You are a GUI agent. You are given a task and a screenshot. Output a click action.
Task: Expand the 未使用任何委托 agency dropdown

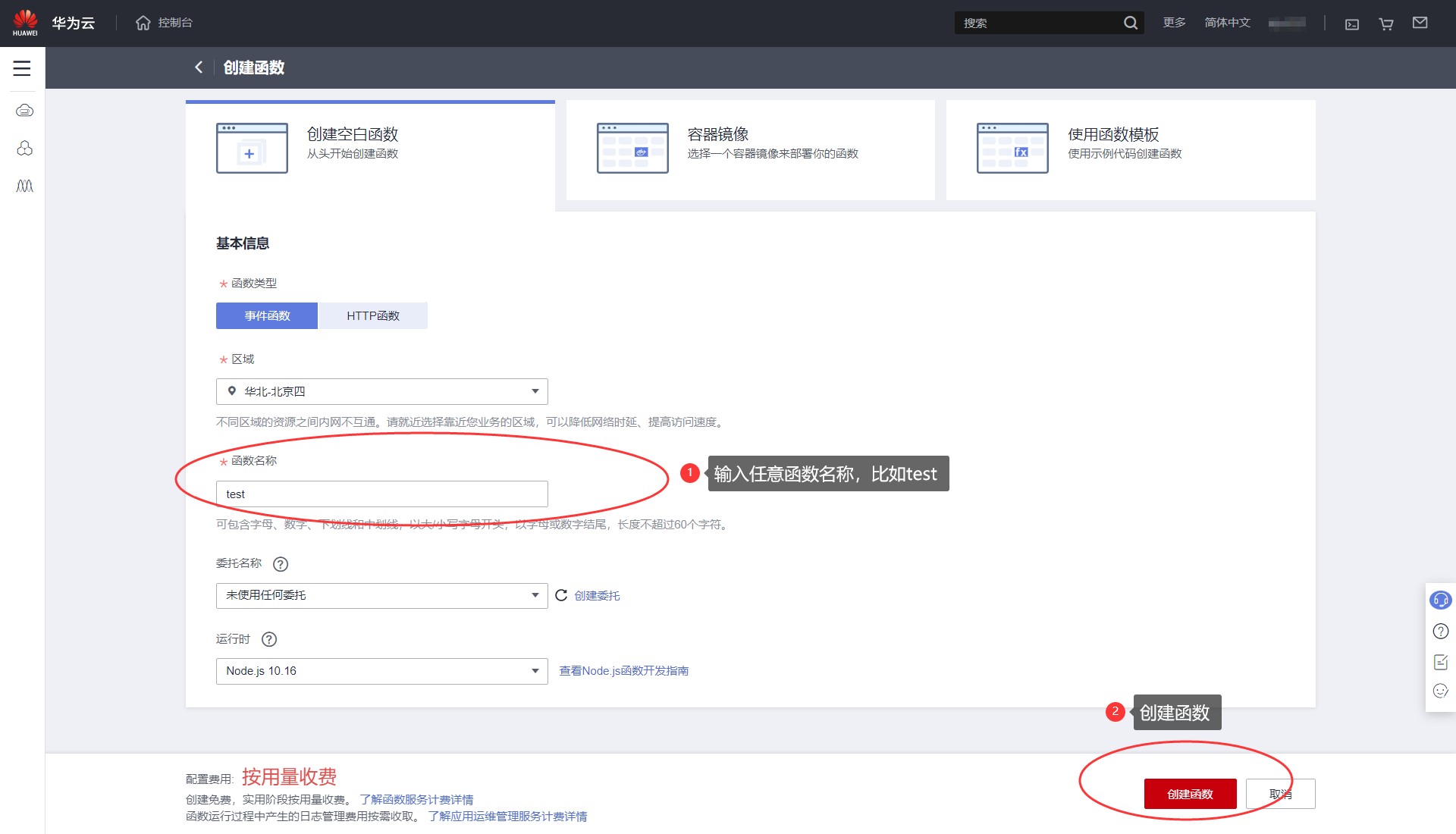[x=381, y=596]
